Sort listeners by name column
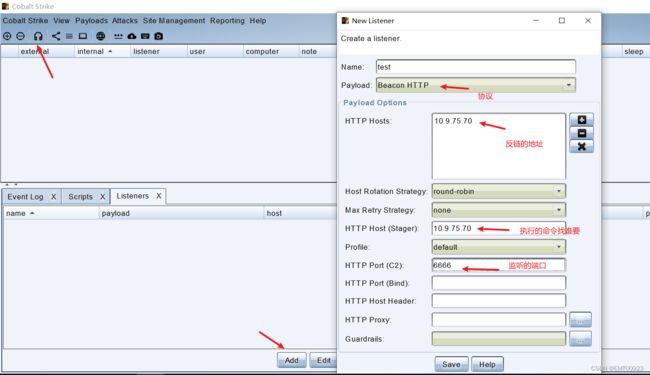650x375 pixels. (51, 213)
